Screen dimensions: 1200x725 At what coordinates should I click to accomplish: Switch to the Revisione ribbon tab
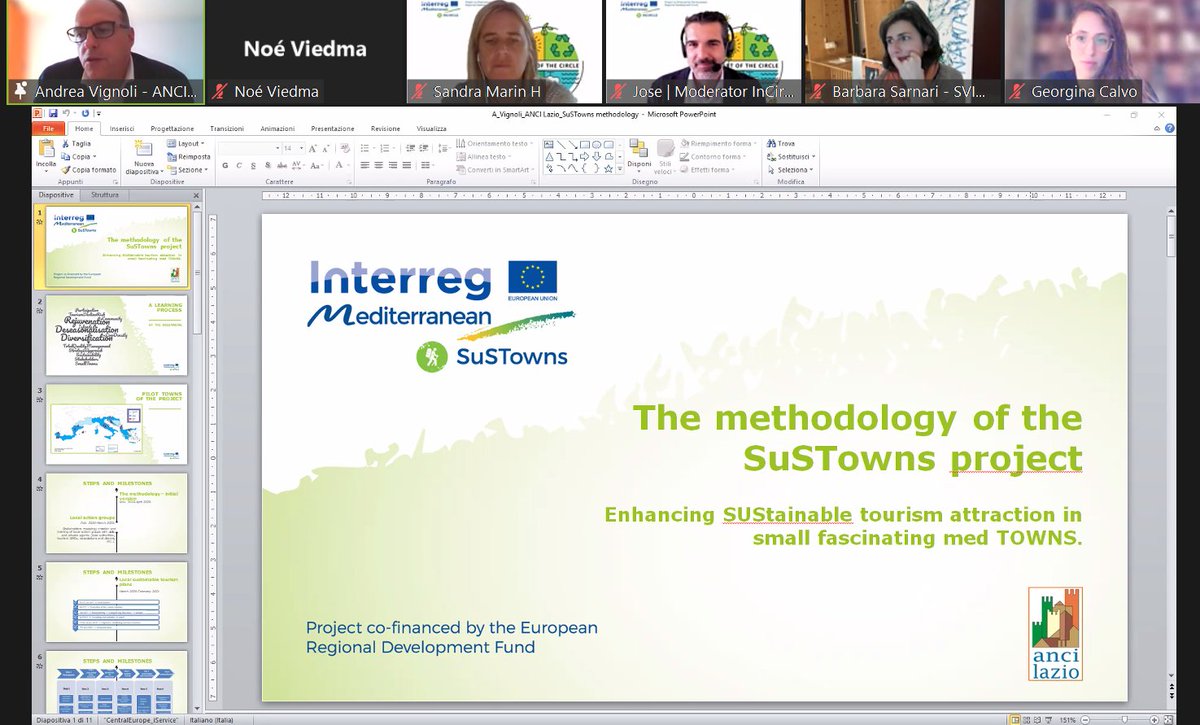click(x=385, y=129)
